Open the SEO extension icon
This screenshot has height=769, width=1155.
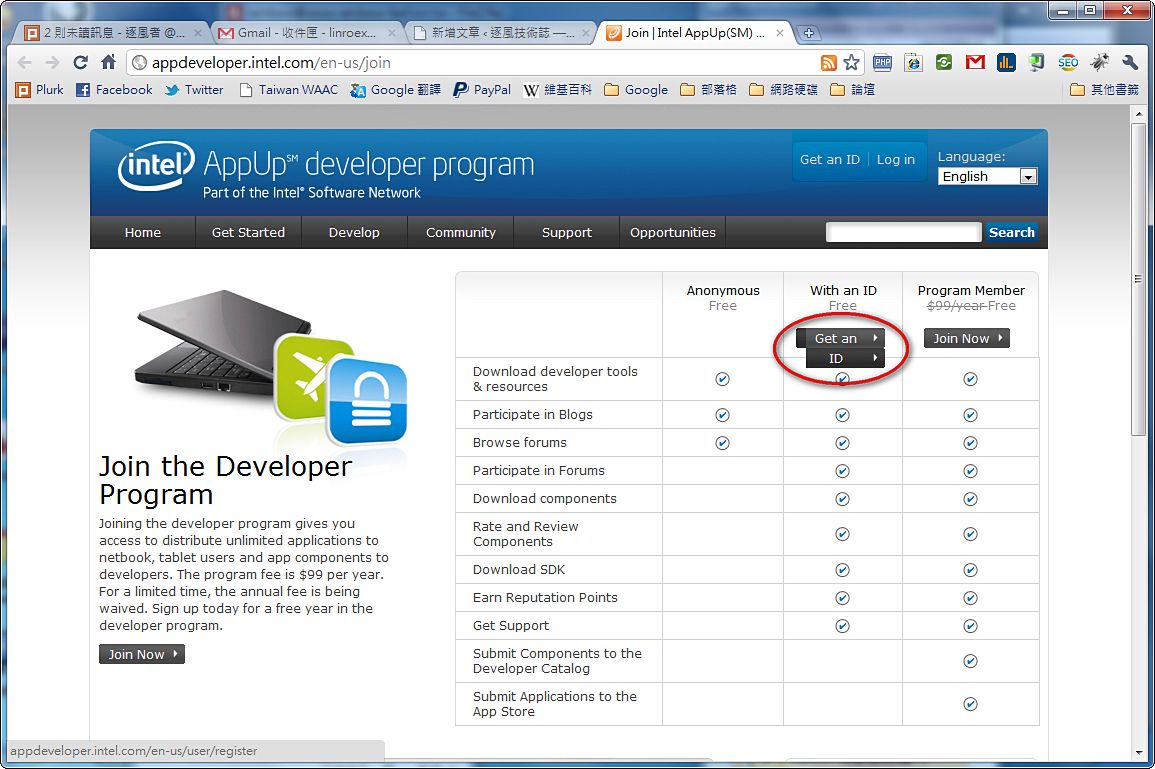pyautogui.click(x=1068, y=63)
